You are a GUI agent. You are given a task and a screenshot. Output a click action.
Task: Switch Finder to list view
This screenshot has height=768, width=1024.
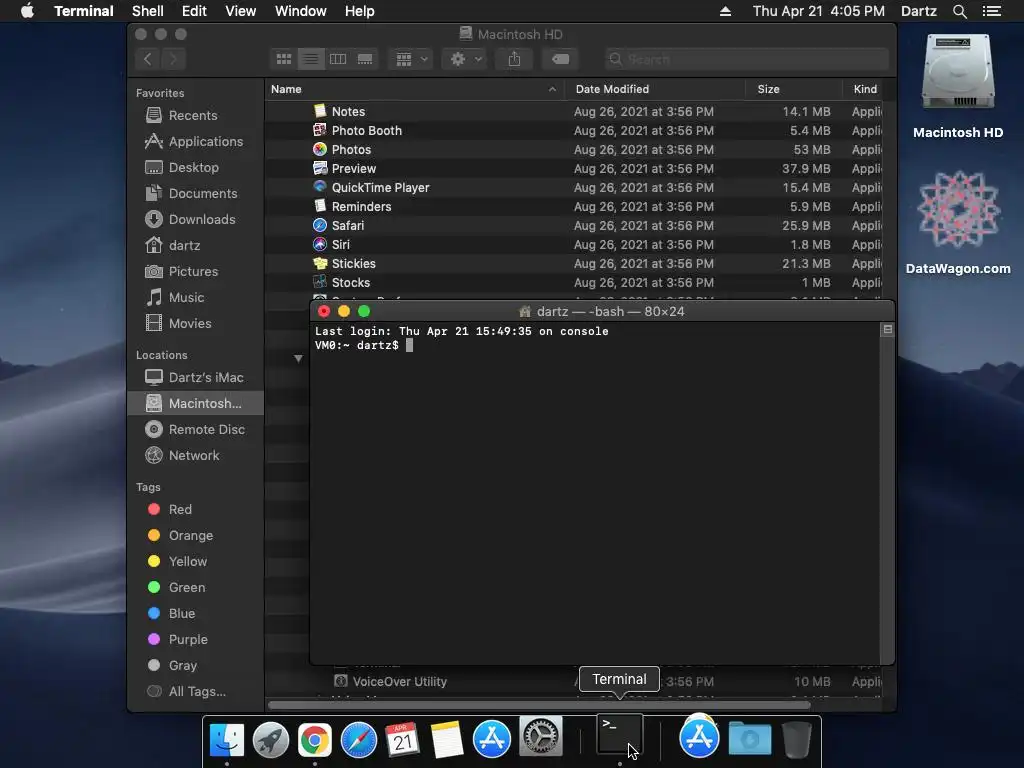coord(311,59)
